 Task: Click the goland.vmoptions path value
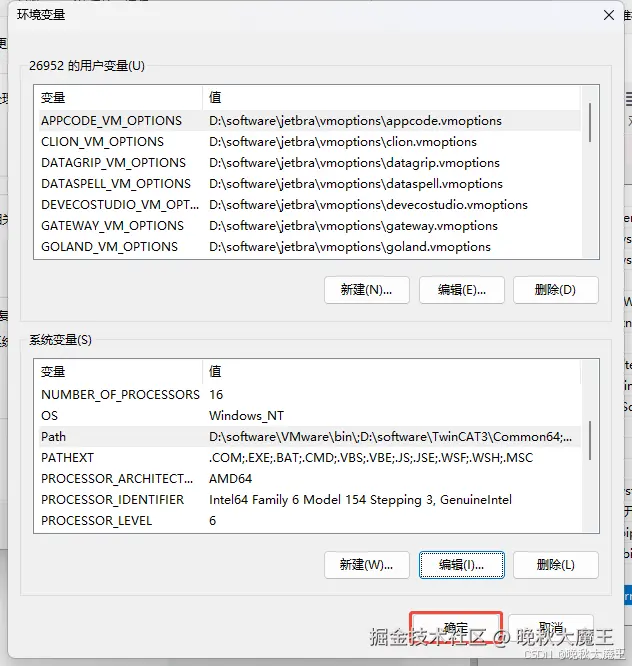pyautogui.click(x=350, y=247)
